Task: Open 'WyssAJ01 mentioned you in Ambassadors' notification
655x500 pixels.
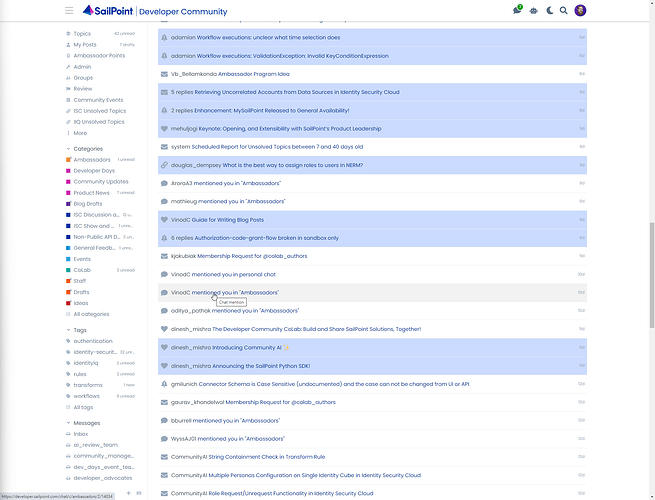Action: click(372, 439)
